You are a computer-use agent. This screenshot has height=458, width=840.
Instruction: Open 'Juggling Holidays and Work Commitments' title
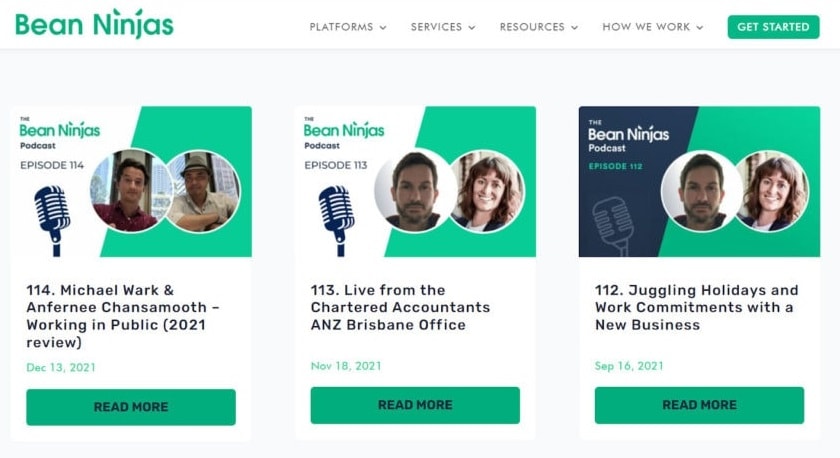click(696, 307)
